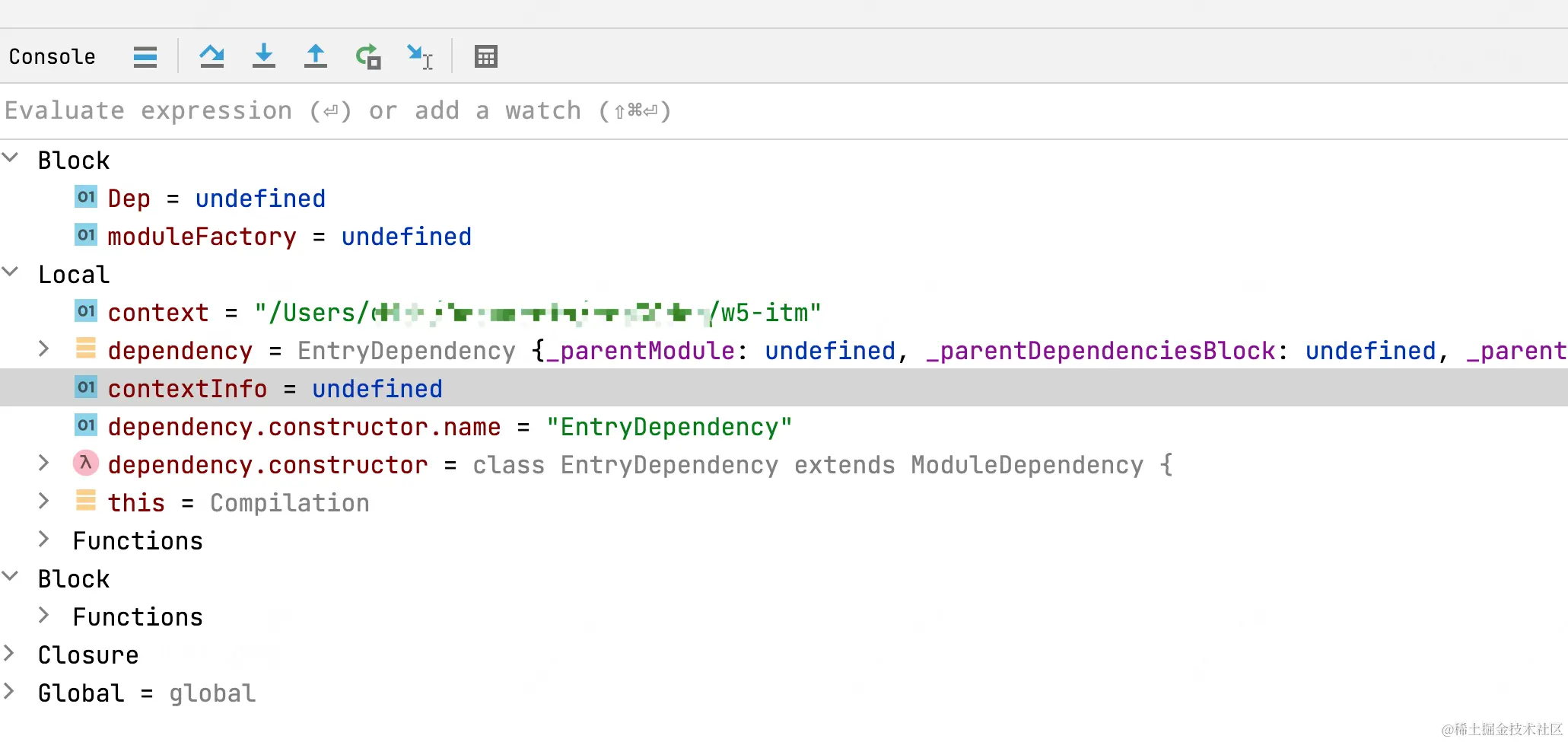Screen dimensions: 1568x742
Task: Expand Functions under second Block
Action: point(44,616)
